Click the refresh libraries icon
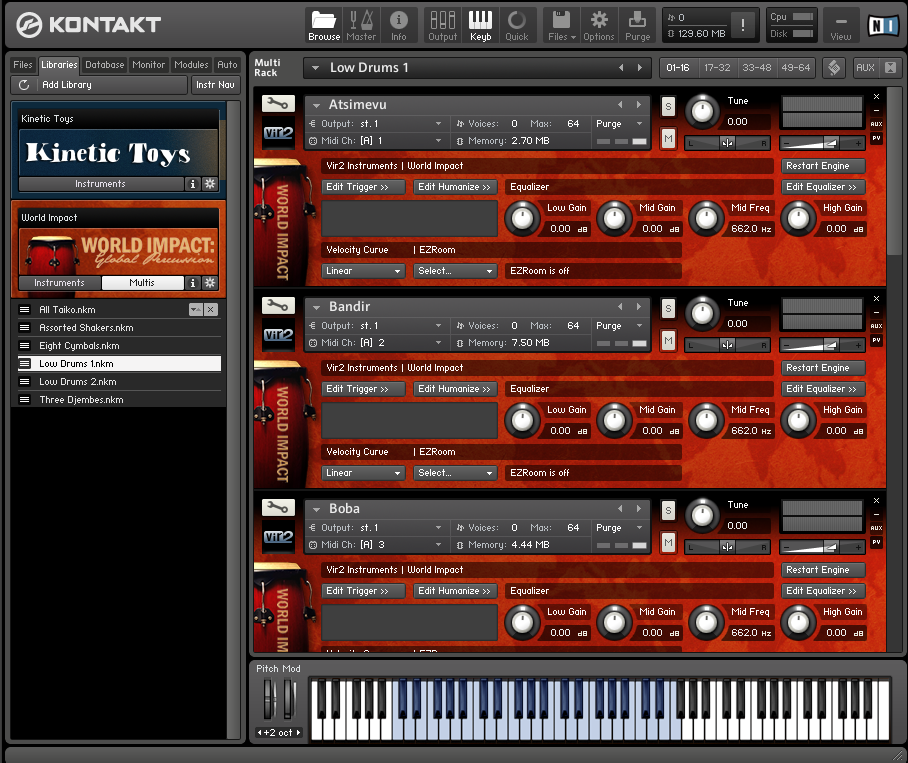The width and height of the screenshot is (908, 763). [24, 85]
